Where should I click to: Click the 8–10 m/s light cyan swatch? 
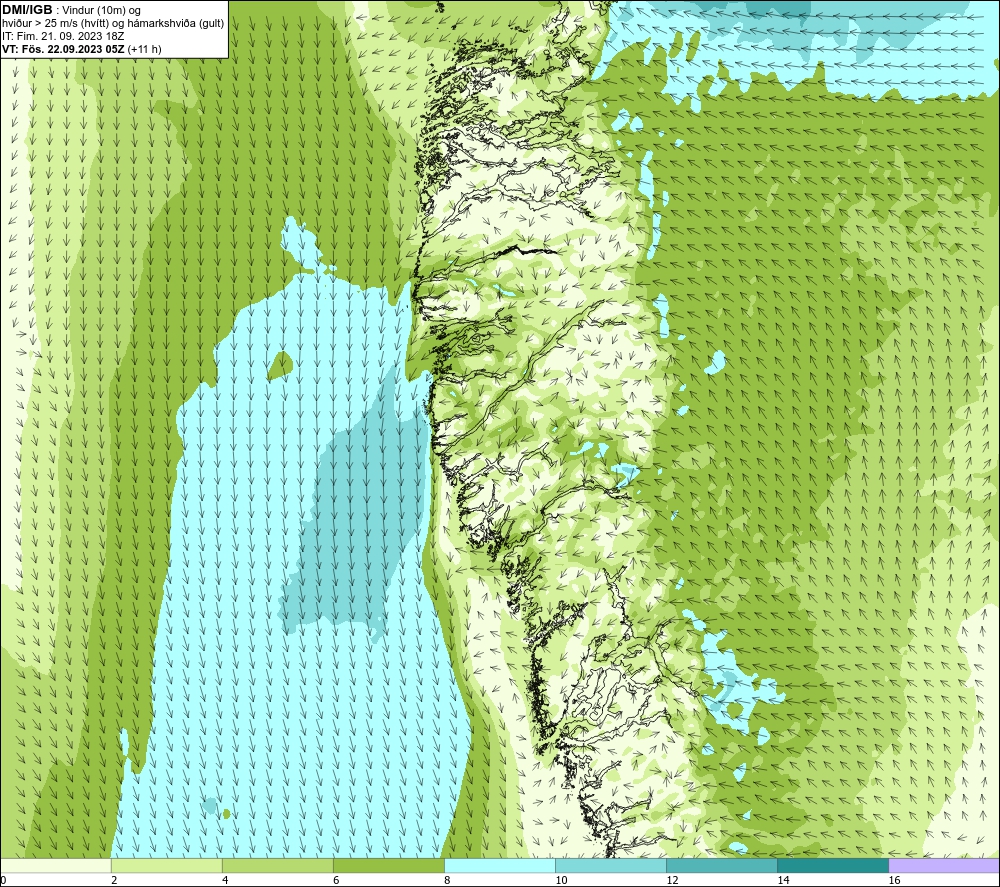(499, 865)
